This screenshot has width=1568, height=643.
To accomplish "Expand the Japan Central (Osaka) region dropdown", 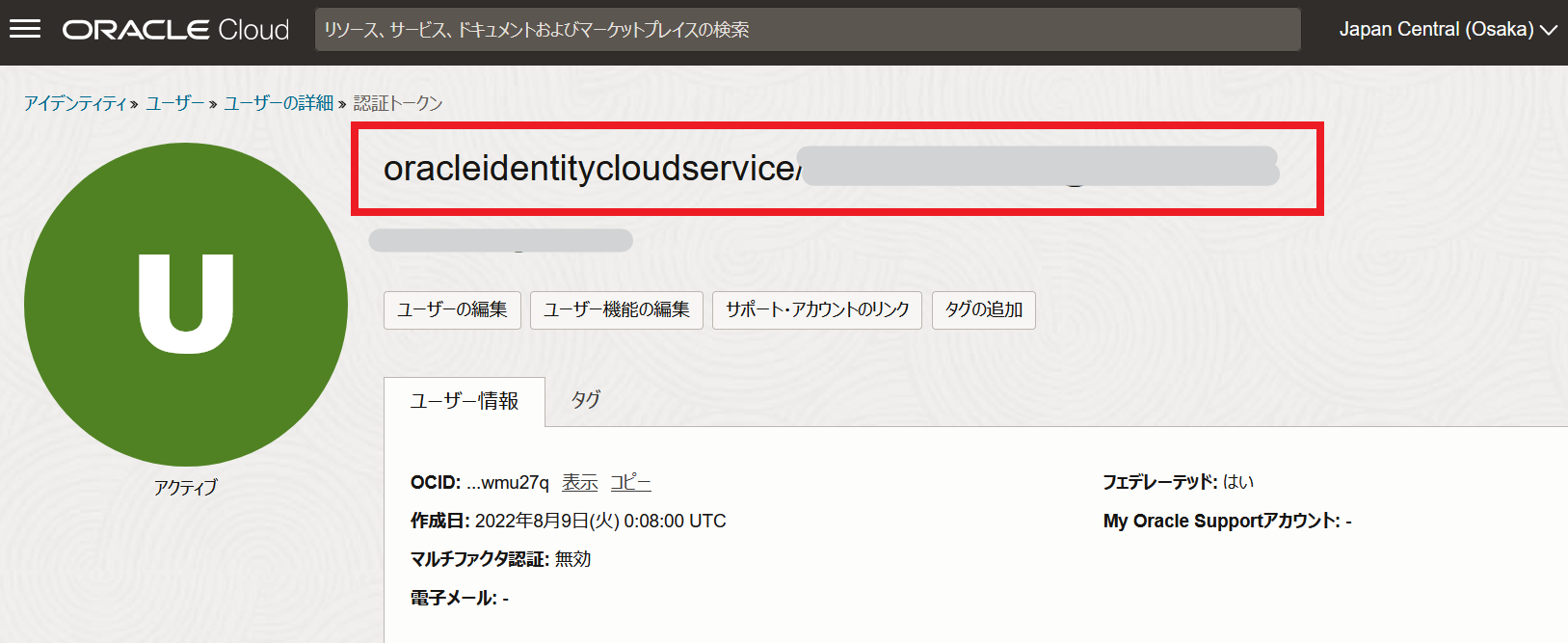I will pyautogui.click(x=1447, y=30).
